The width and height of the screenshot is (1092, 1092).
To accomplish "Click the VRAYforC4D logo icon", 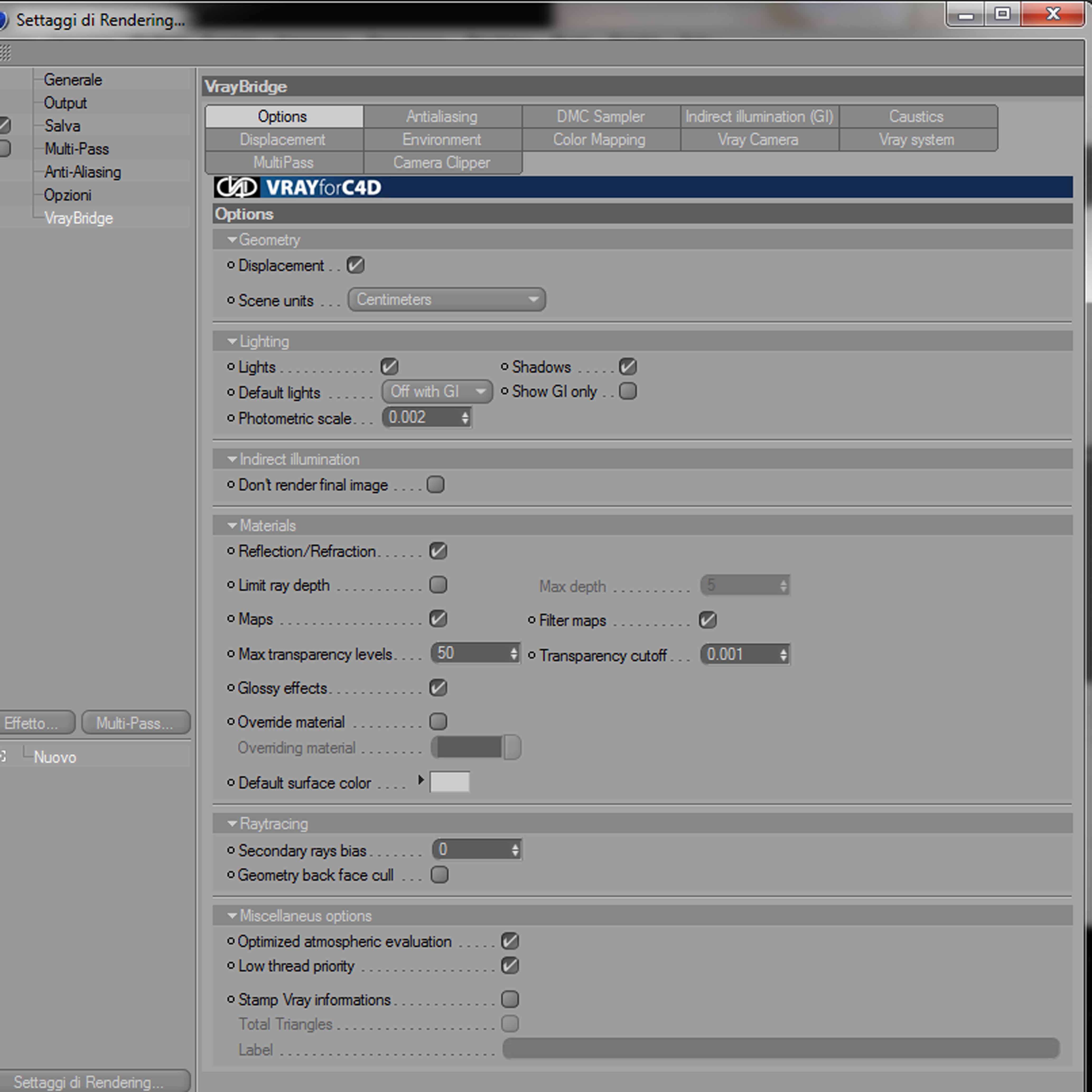I will 236,187.
